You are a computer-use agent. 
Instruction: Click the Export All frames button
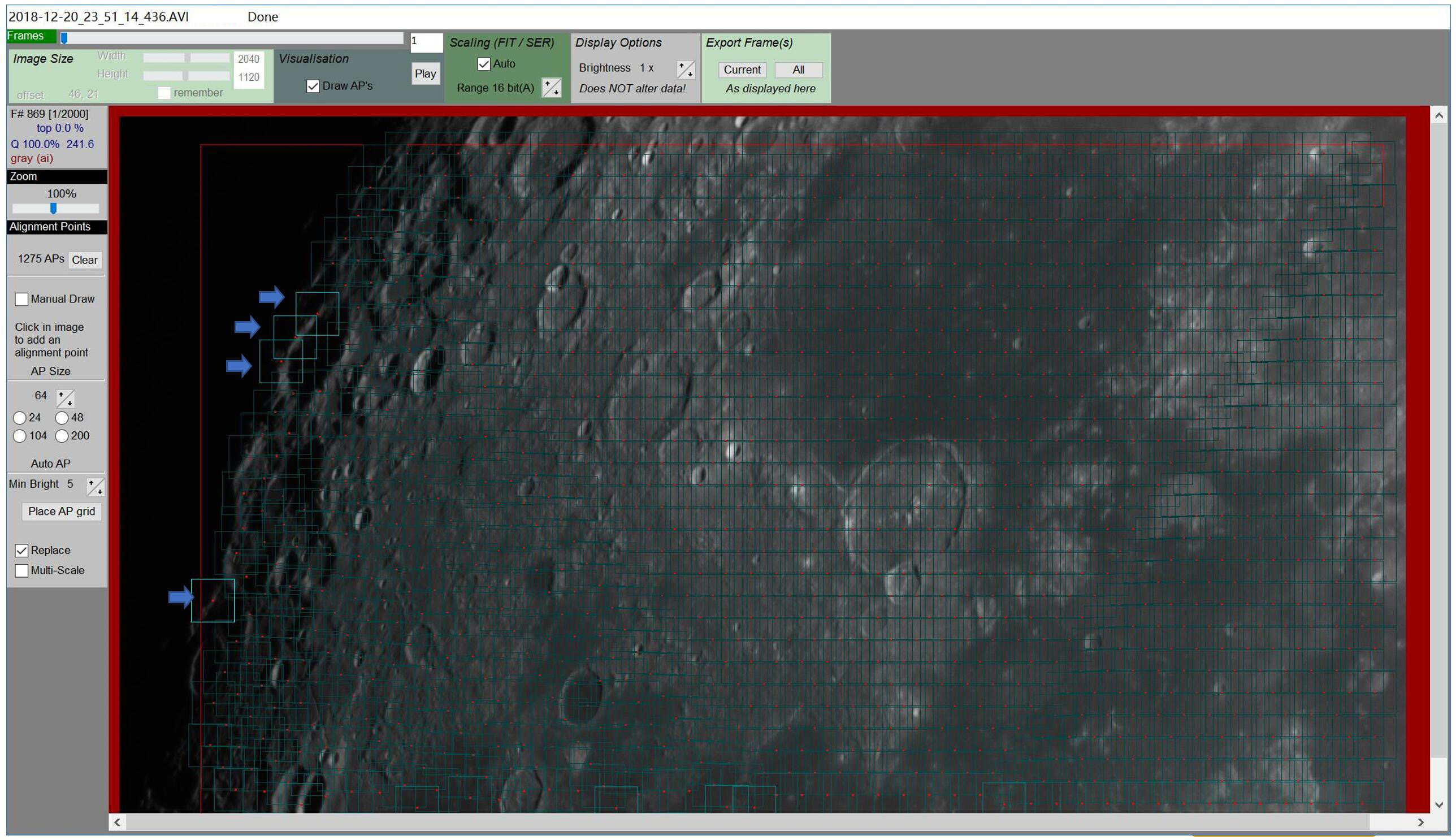[x=800, y=70]
